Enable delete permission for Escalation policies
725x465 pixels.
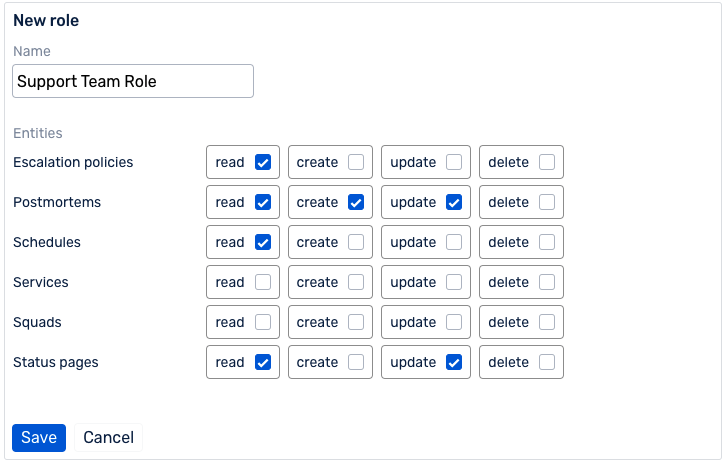[x=547, y=162]
